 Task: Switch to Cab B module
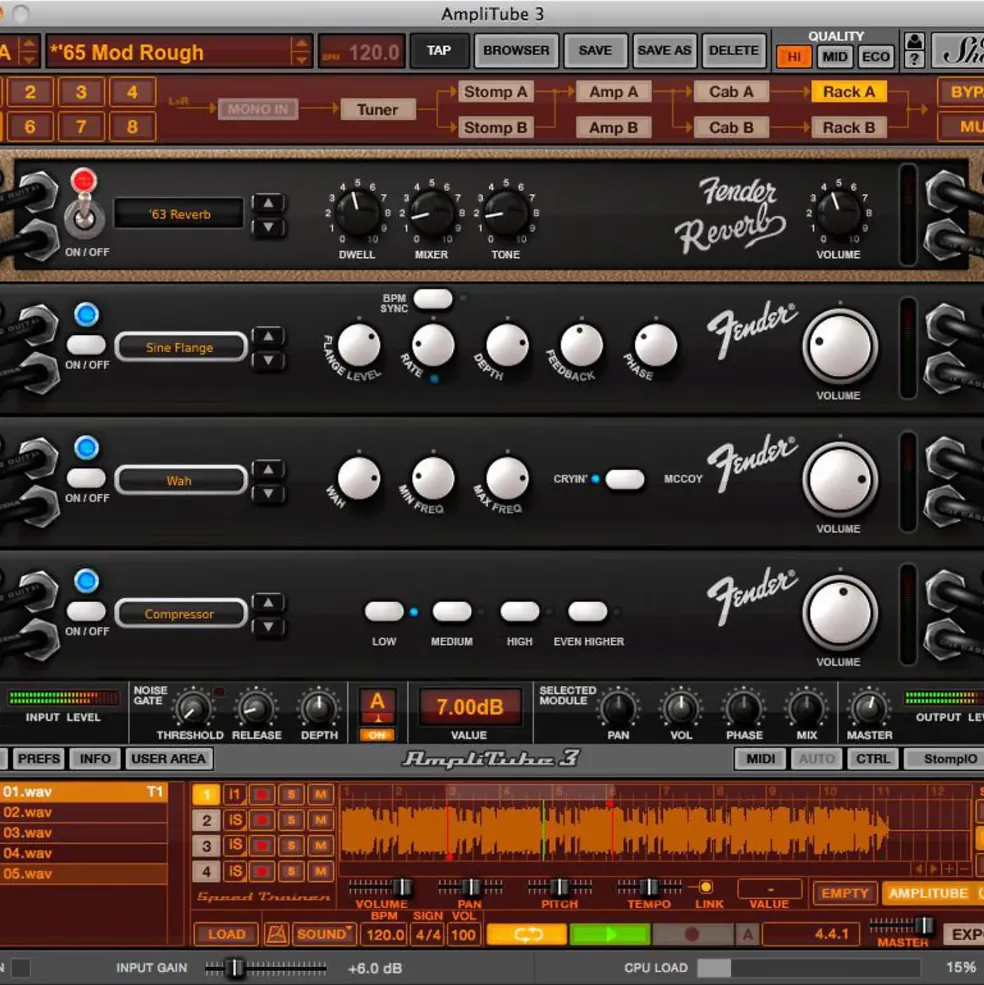point(731,128)
